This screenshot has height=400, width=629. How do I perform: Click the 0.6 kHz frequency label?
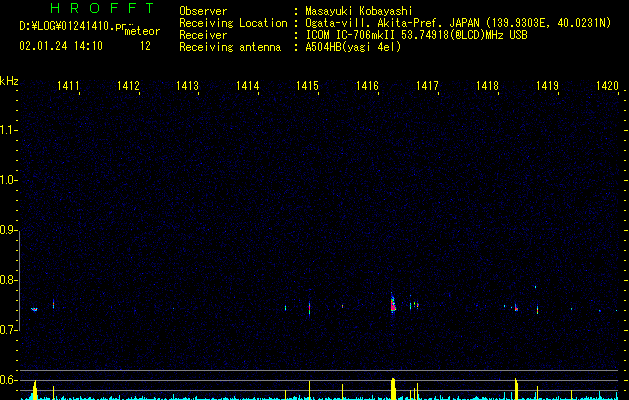pyautogui.click(x=8, y=380)
